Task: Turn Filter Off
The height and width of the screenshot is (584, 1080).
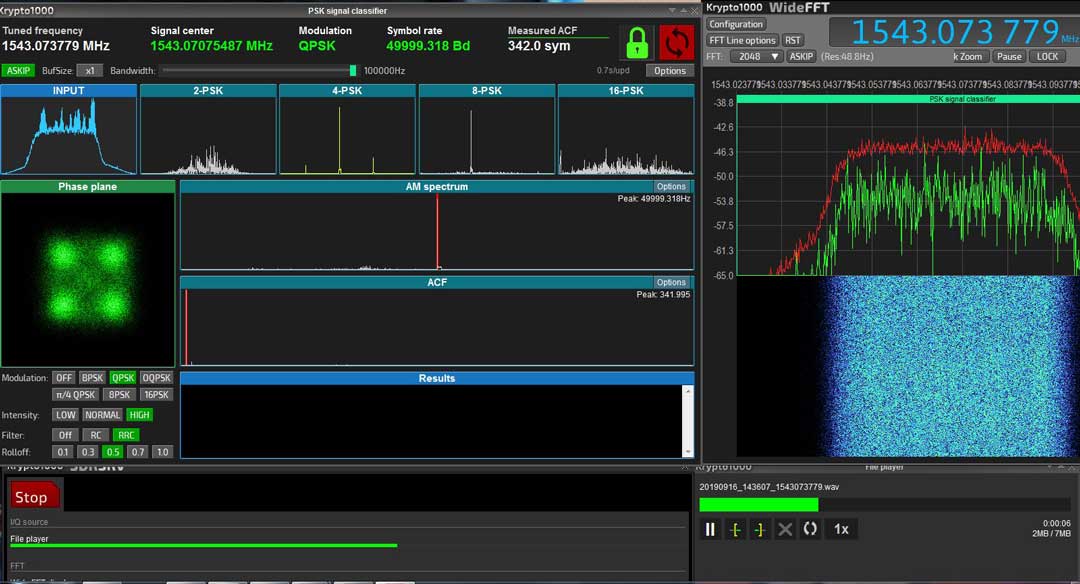Action: [65, 435]
